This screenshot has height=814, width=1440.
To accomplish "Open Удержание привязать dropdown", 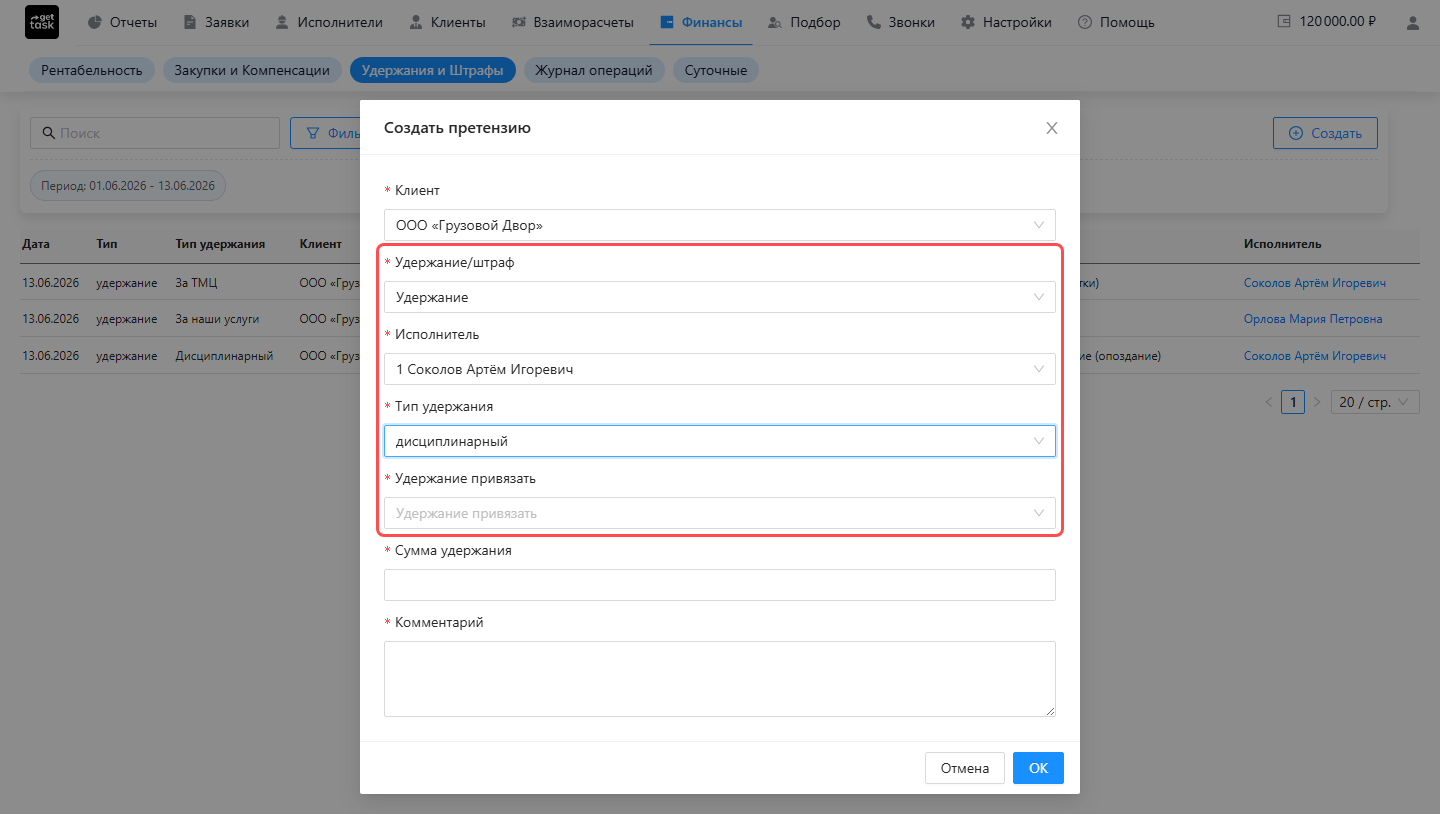I will tap(720, 513).
